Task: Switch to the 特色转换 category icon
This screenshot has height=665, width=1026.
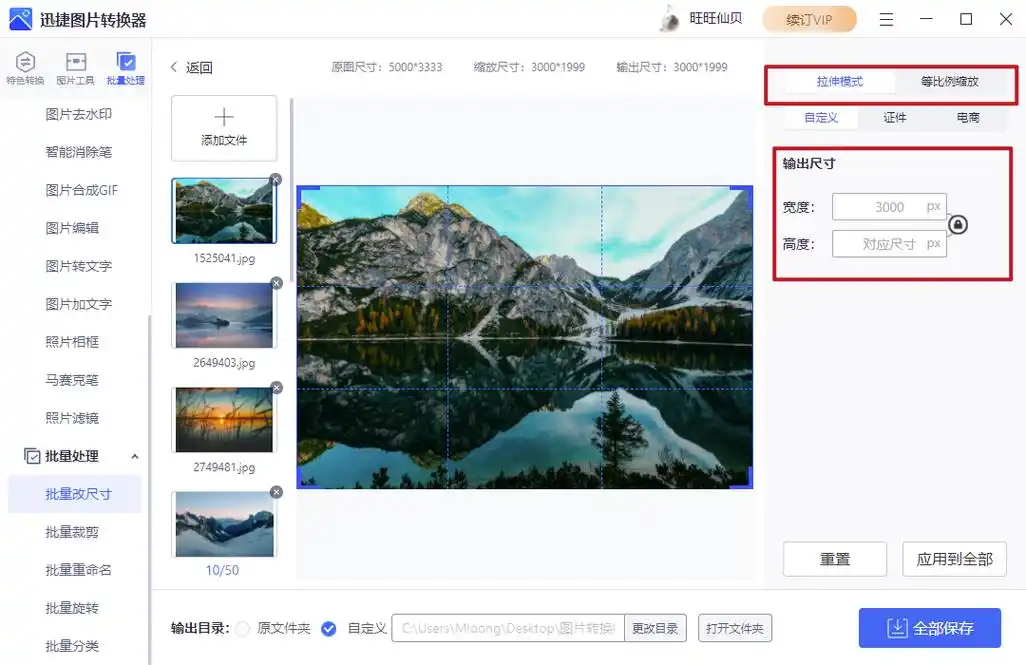Action: coord(24,67)
